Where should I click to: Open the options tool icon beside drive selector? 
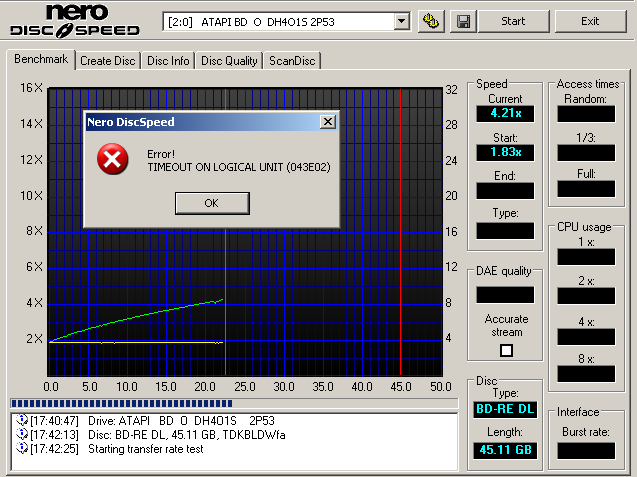pyautogui.click(x=431, y=21)
